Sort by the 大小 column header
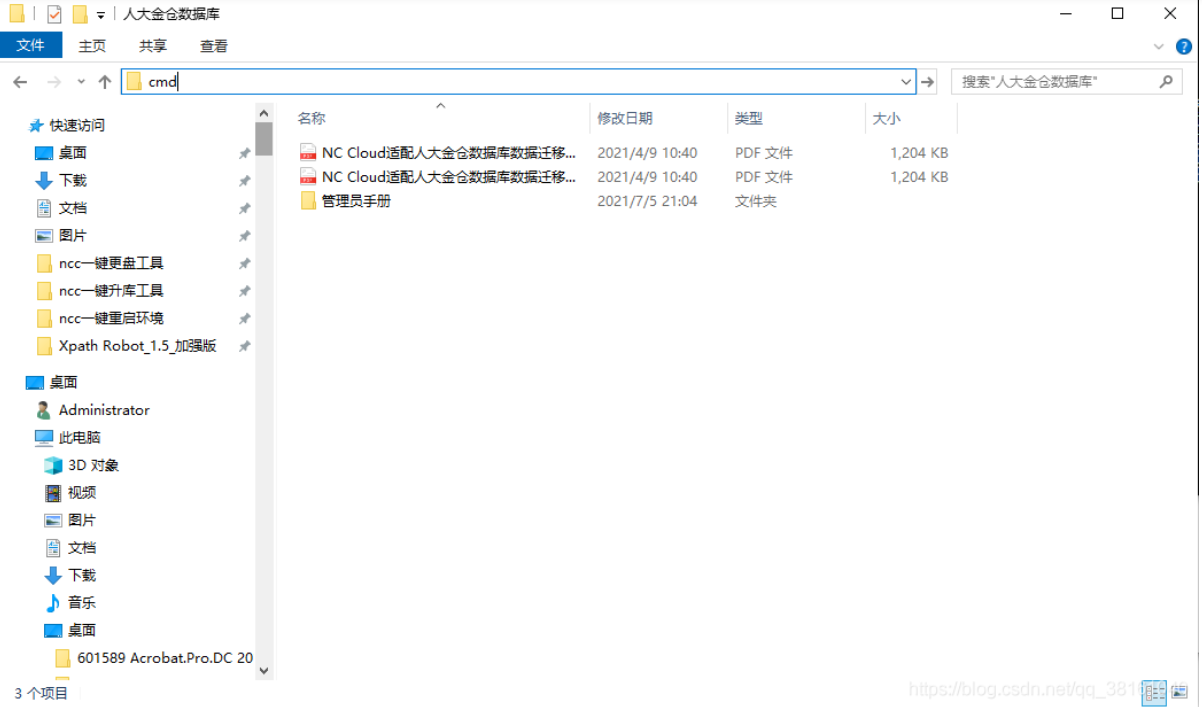The height and width of the screenshot is (707, 1202). (x=886, y=118)
